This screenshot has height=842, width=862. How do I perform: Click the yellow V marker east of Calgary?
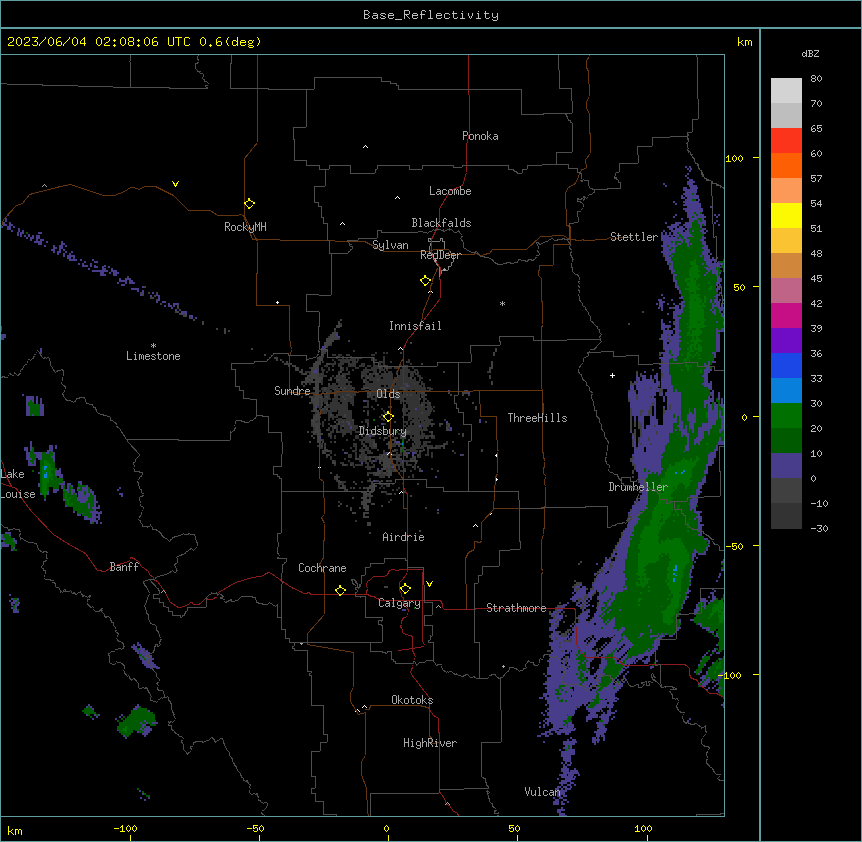pos(429,584)
